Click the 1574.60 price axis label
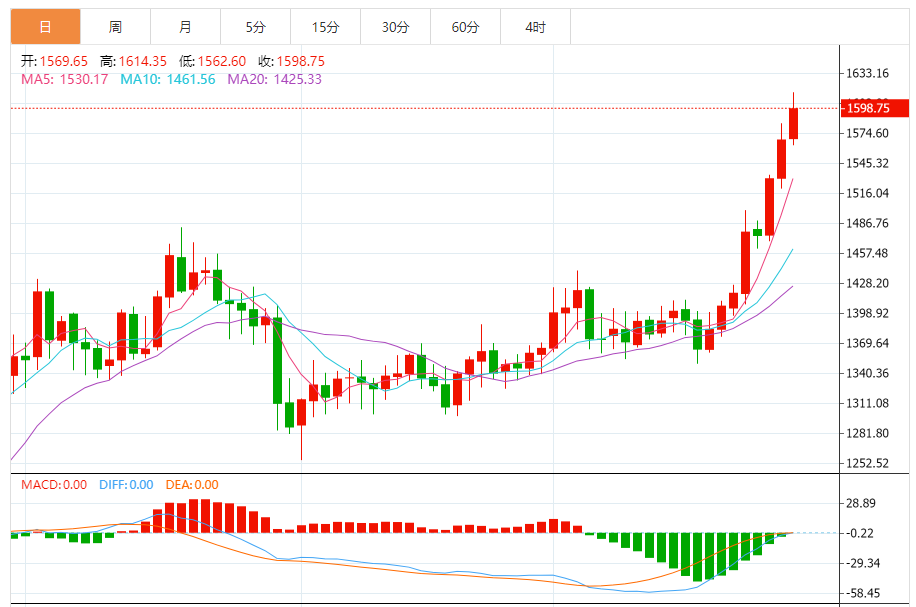This screenshot has width=916, height=607. click(868, 134)
